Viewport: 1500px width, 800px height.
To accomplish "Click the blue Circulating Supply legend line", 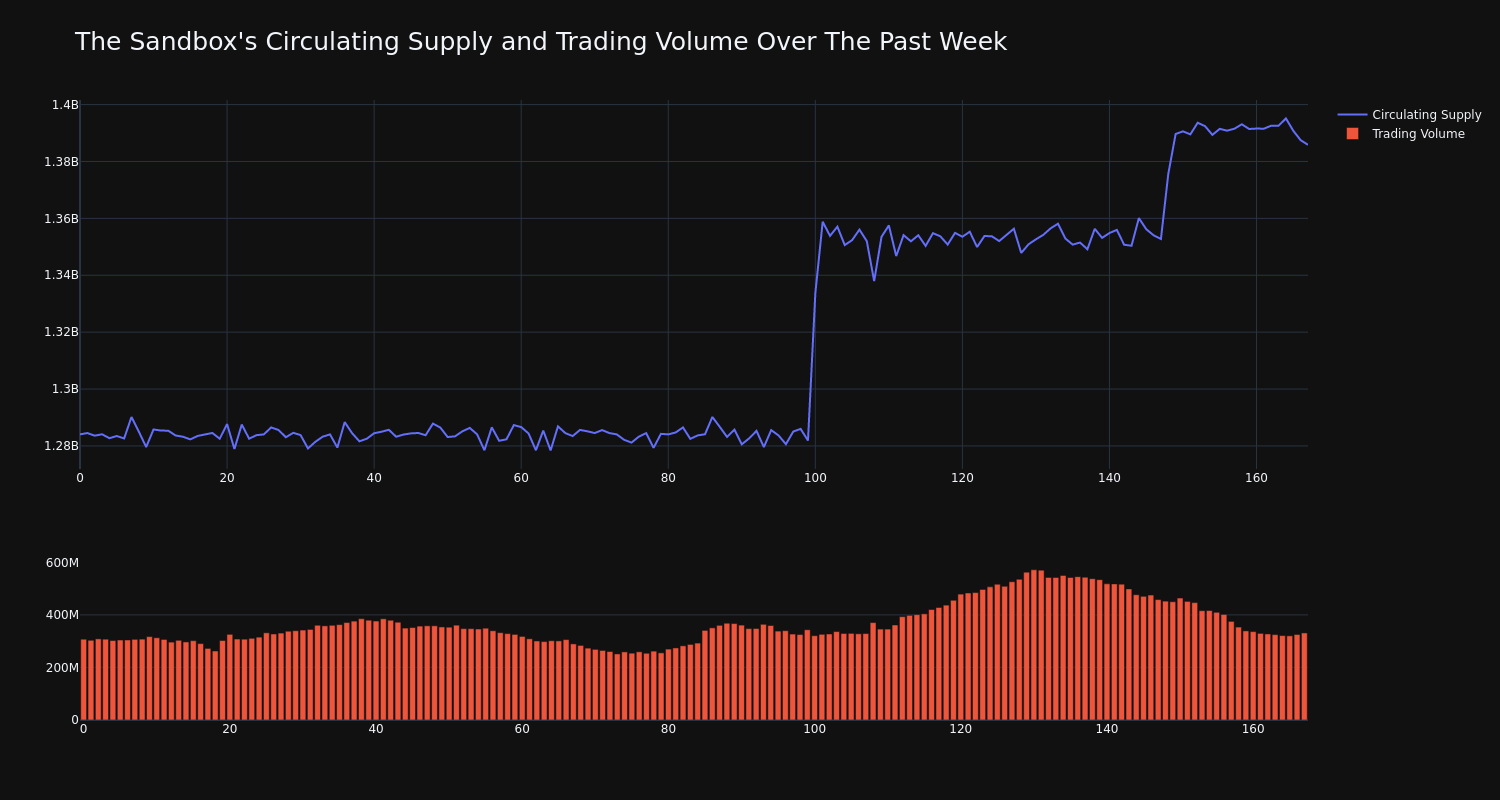I will [1352, 115].
